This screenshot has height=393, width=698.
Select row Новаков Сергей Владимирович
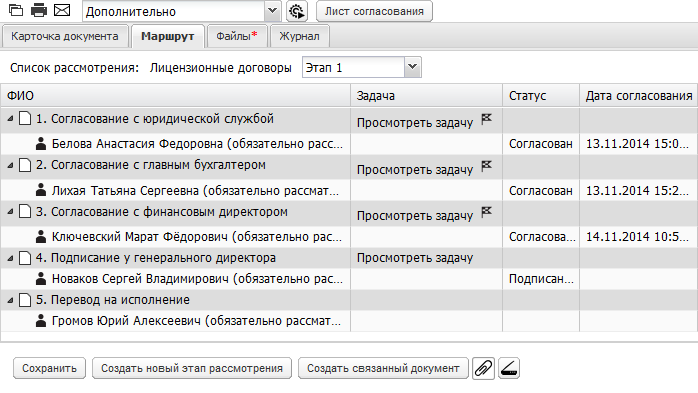[349, 279]
